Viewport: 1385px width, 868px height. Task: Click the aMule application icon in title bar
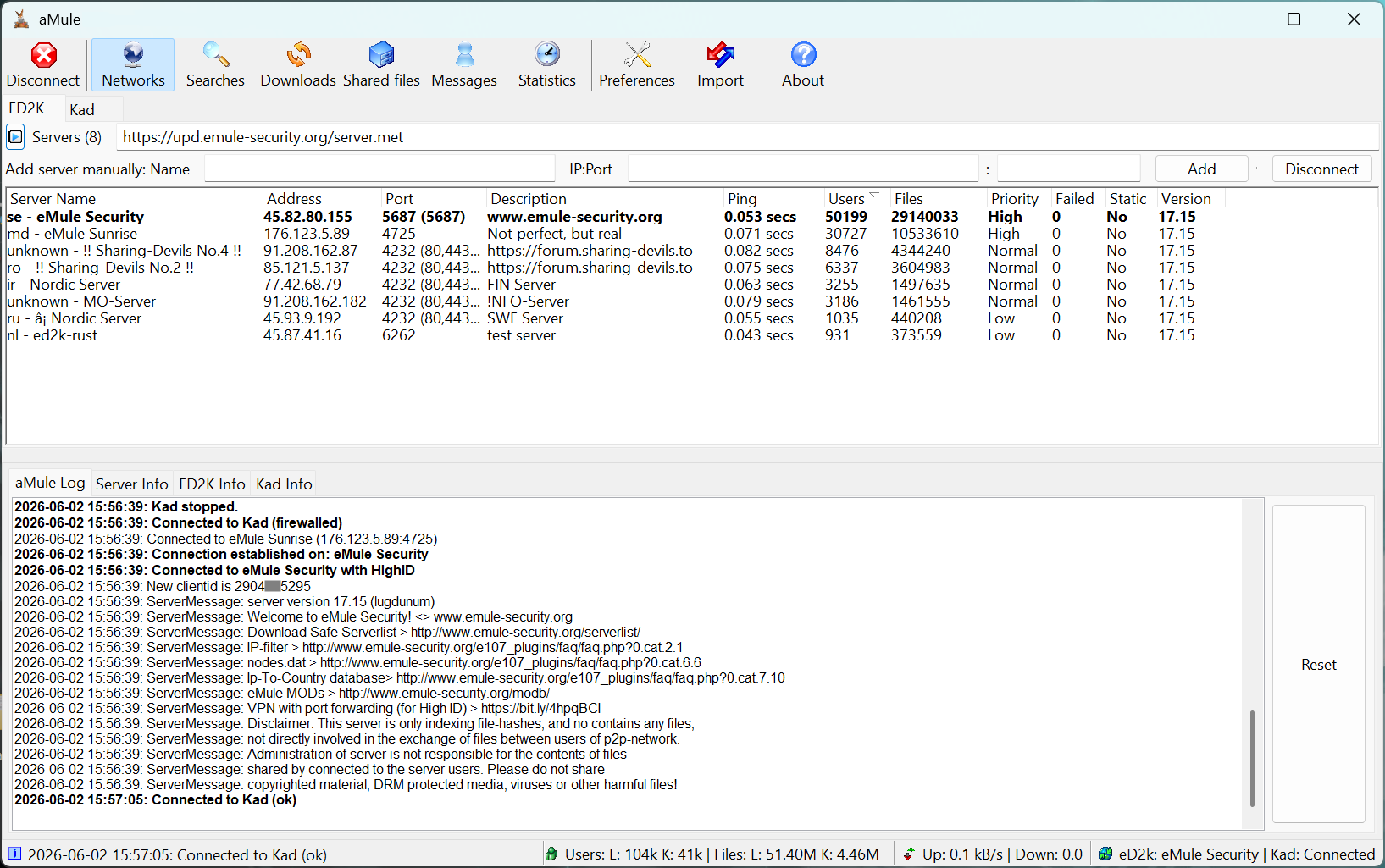click(x=20, y=19)
